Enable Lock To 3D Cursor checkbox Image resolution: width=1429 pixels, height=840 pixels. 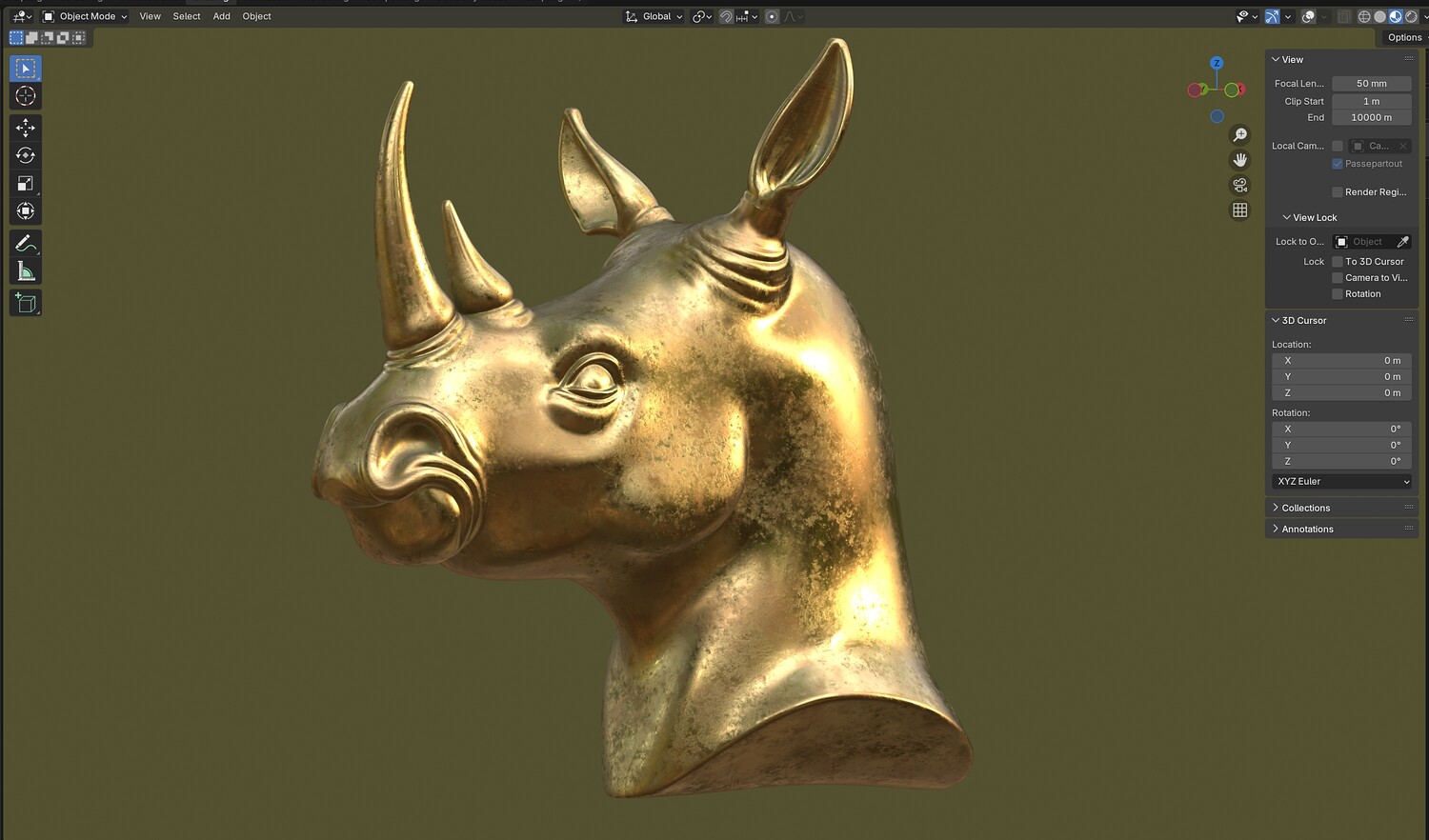tap(1338, 262)
